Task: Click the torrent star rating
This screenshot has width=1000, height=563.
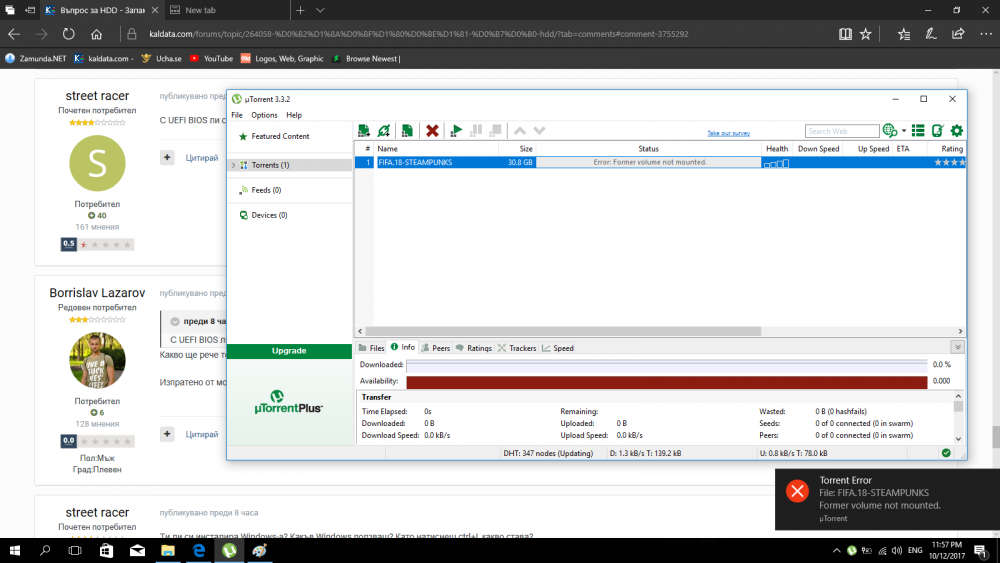Action: (x=950, y=163)
